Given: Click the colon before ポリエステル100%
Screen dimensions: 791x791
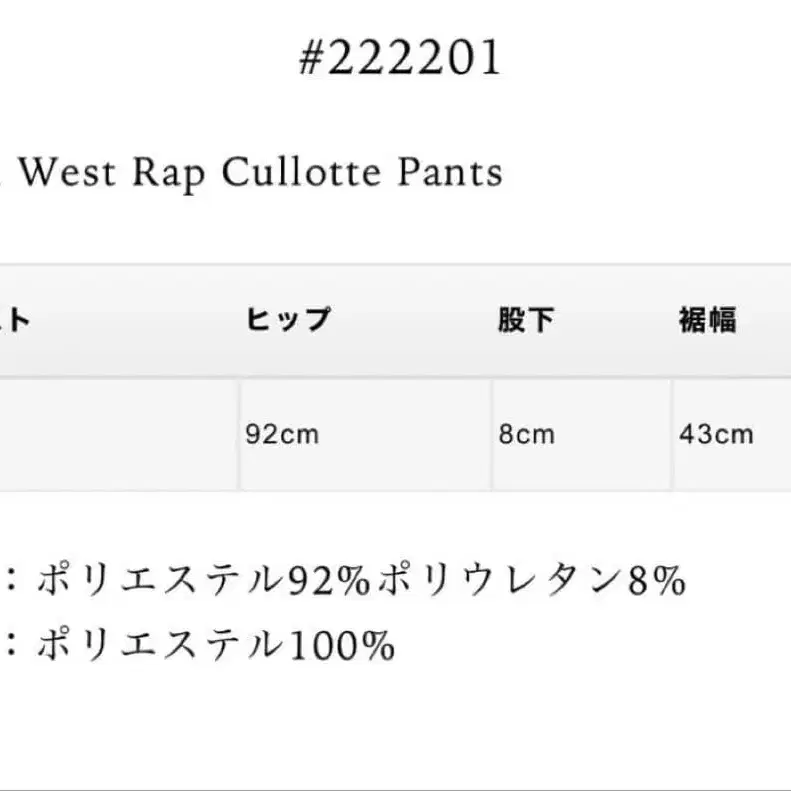Looking at the screenshot, I should click(14, 647).
